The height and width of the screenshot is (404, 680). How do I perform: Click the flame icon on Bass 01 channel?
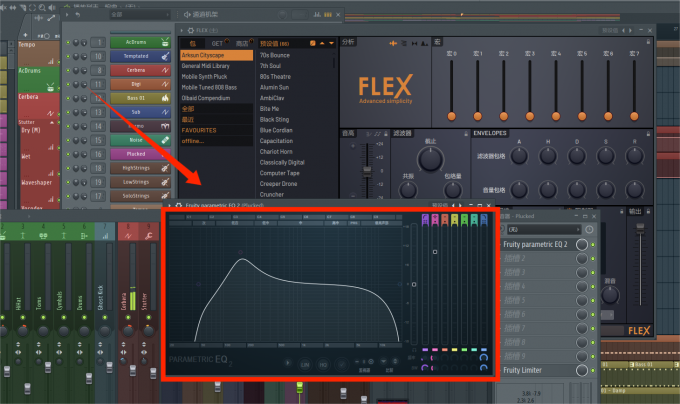coord(165,98)
